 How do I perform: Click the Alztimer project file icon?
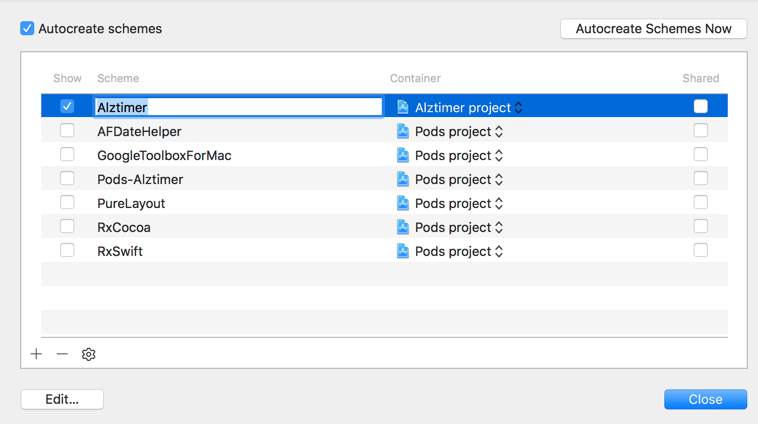point(403,107)
